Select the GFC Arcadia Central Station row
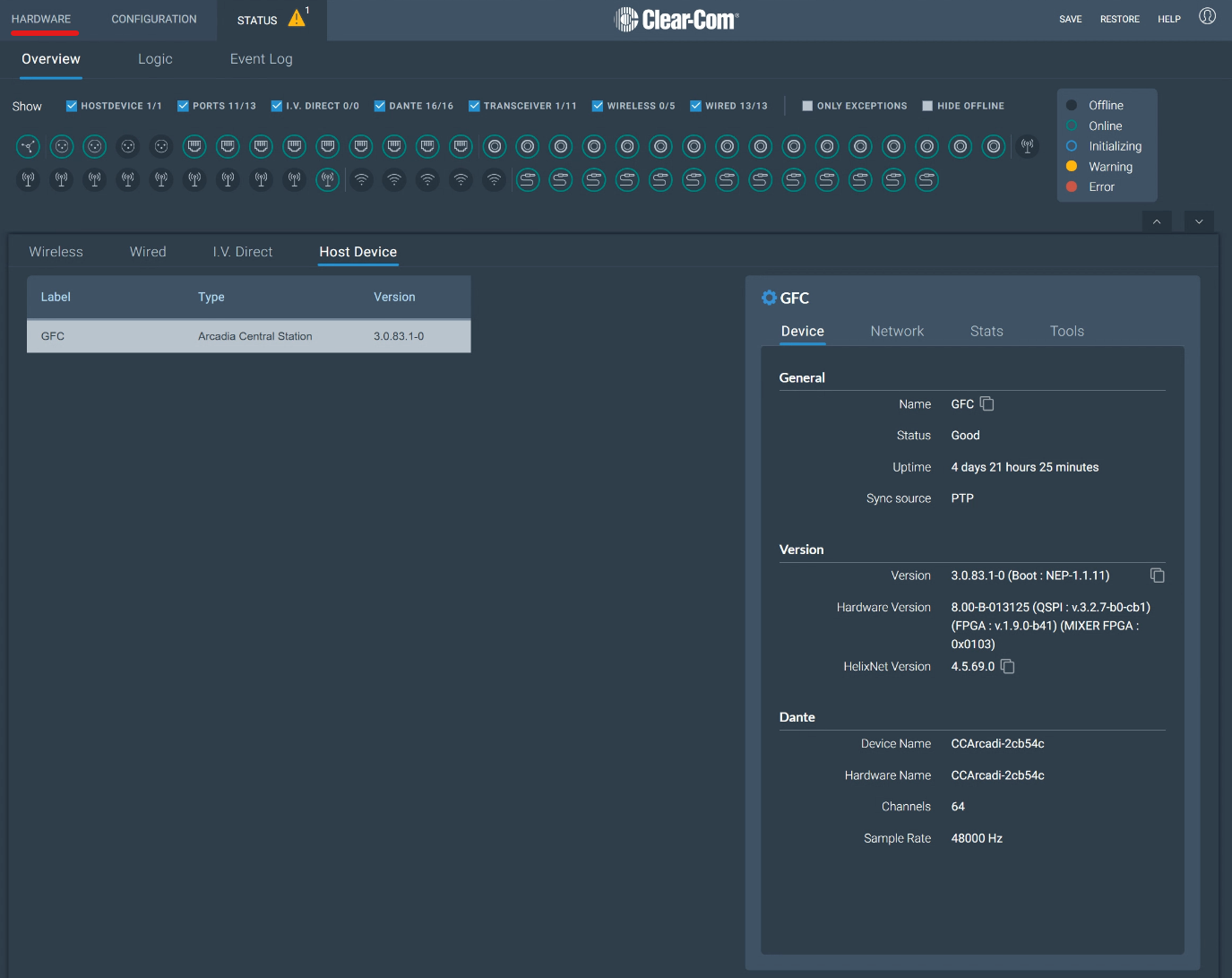The image size is (1232, 978). (248, 336)
